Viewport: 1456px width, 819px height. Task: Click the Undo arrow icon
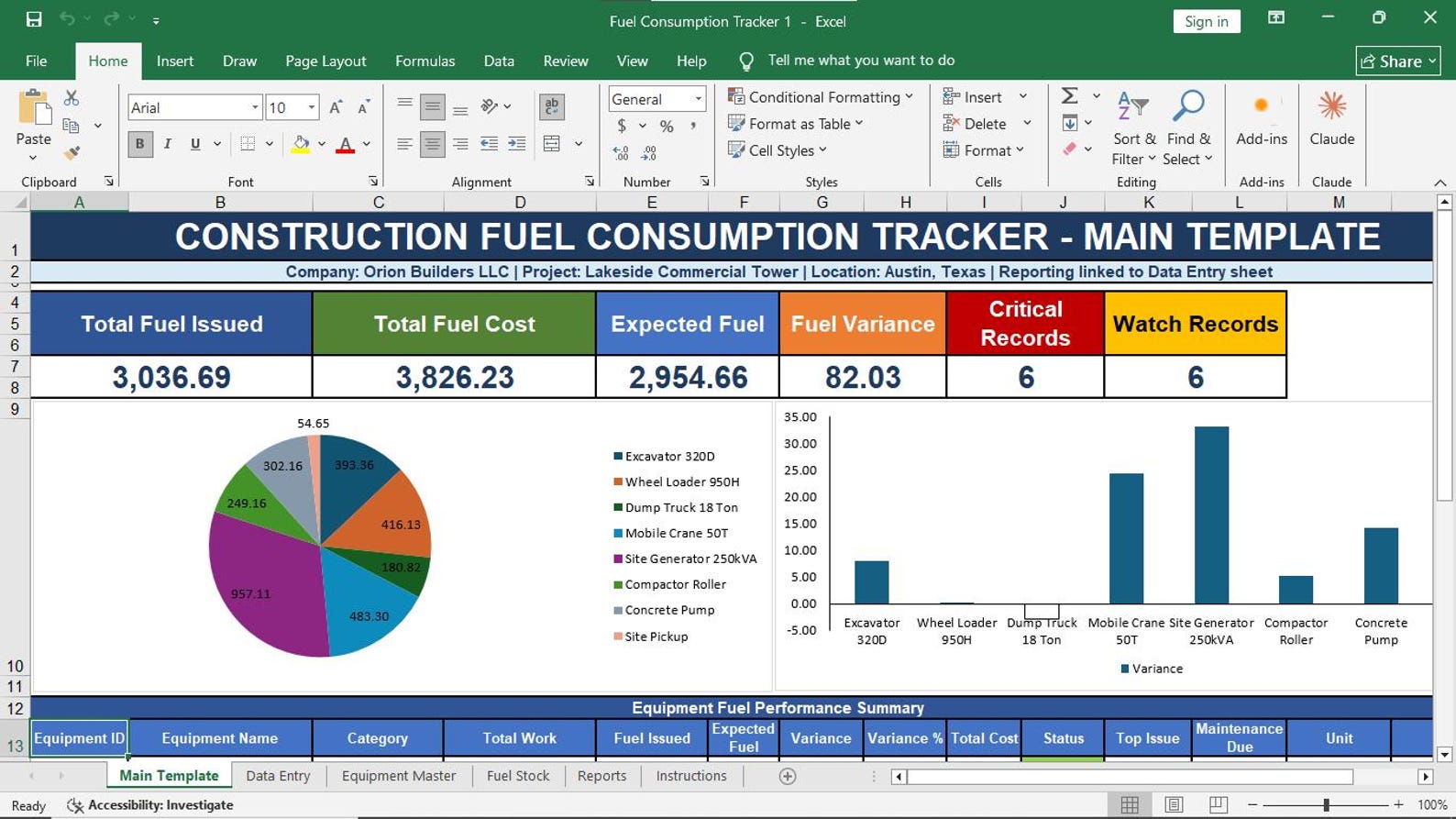tap(67, 19)
